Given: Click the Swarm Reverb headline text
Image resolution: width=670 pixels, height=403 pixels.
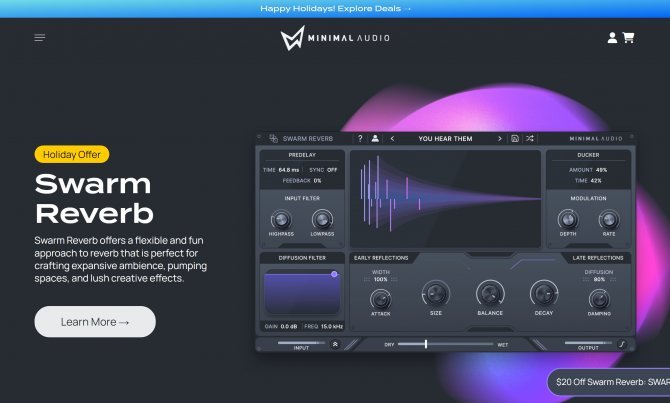Looking at the screenshot, I should [94, 199].
